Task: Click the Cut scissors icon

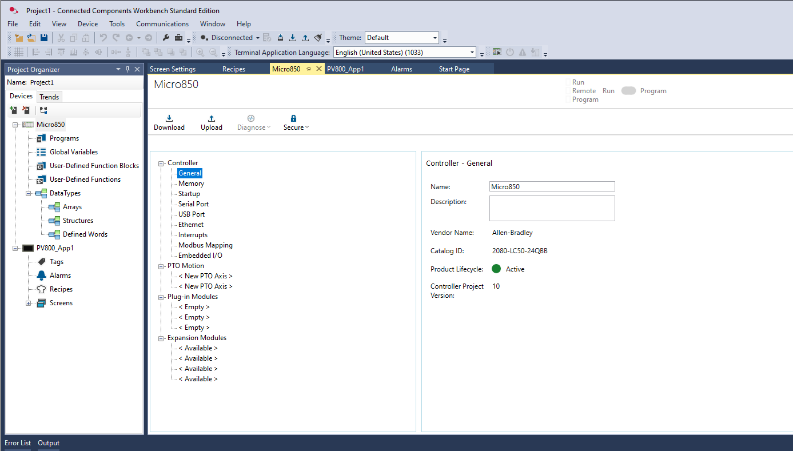Action: coord(61,37)
